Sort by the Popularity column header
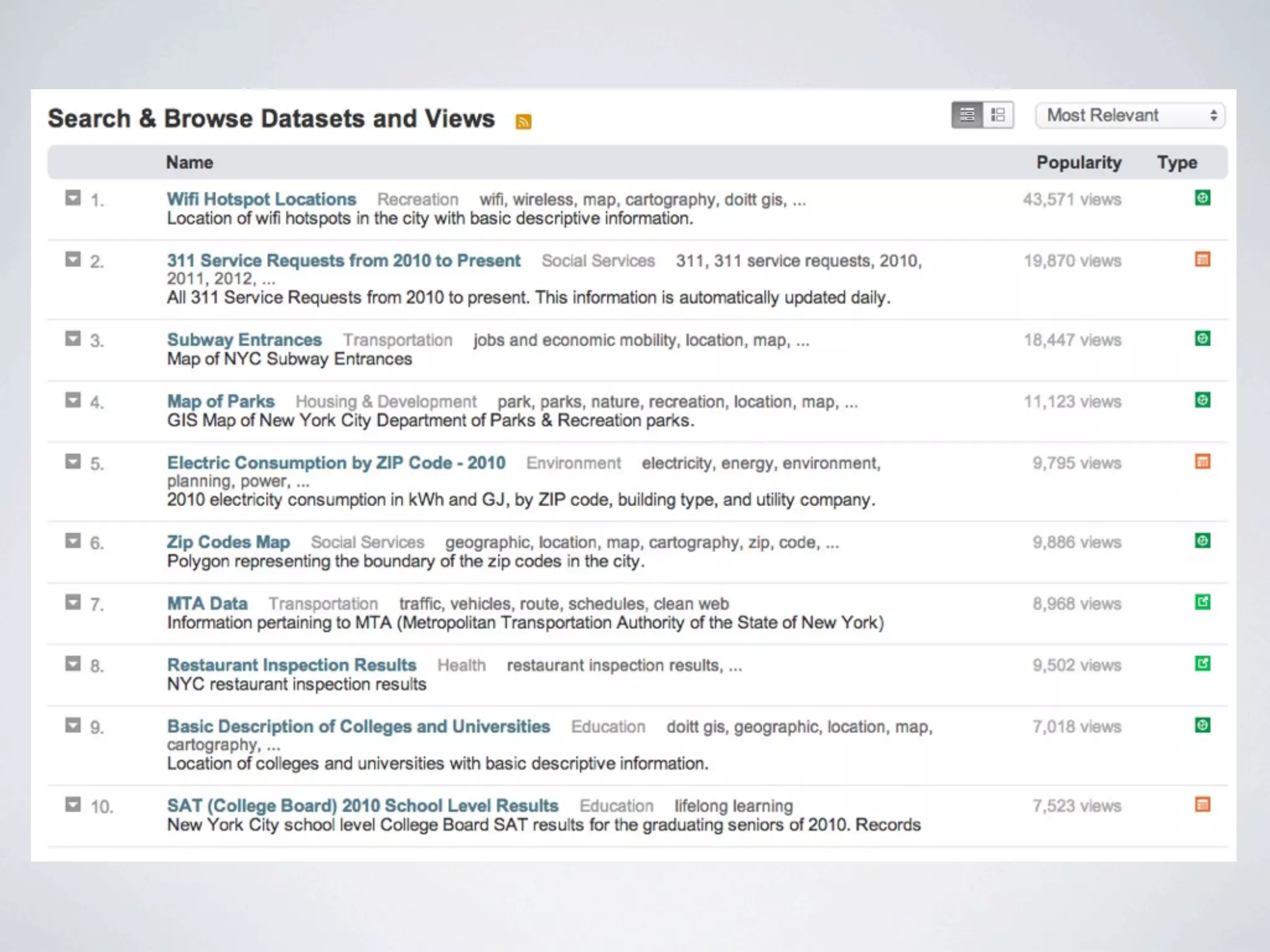This screenshot has width=1270, height=952. [1078, 162]
